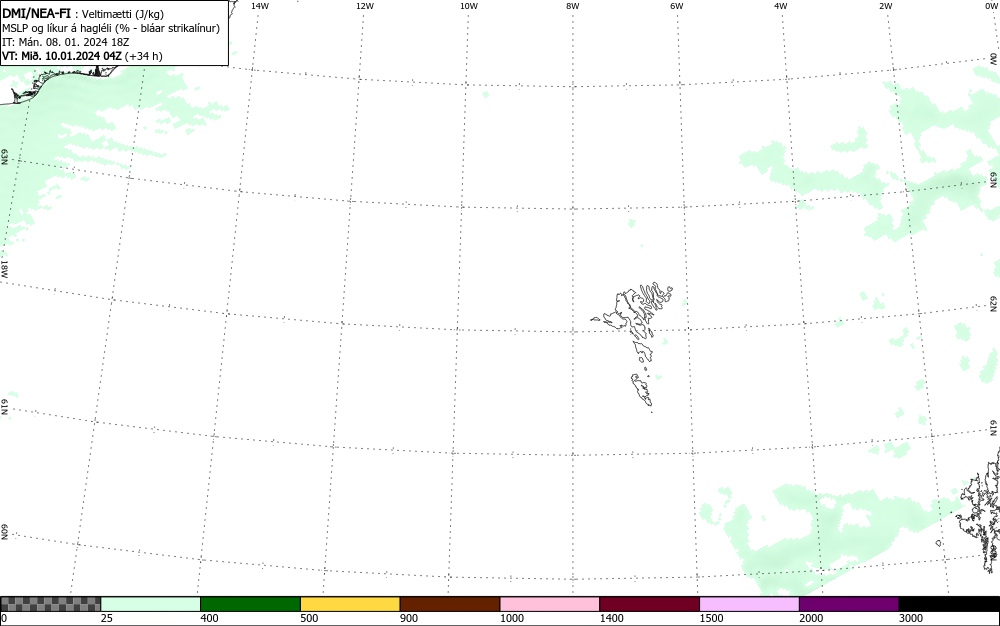This screenshot has width=1000, height=626.
Task: Click the '10W' longitude label
Action: pos(469,6)
